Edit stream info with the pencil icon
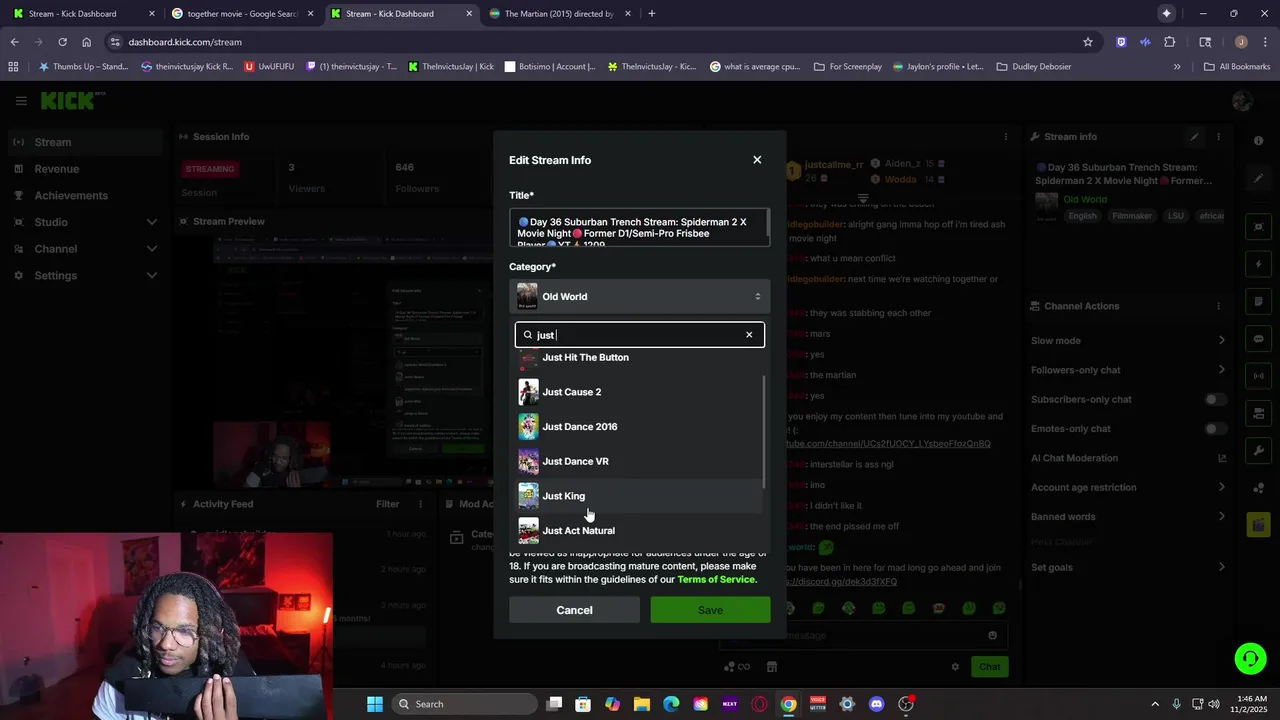The height and width of the screenshot is (720, 1280). point(1194,137)
